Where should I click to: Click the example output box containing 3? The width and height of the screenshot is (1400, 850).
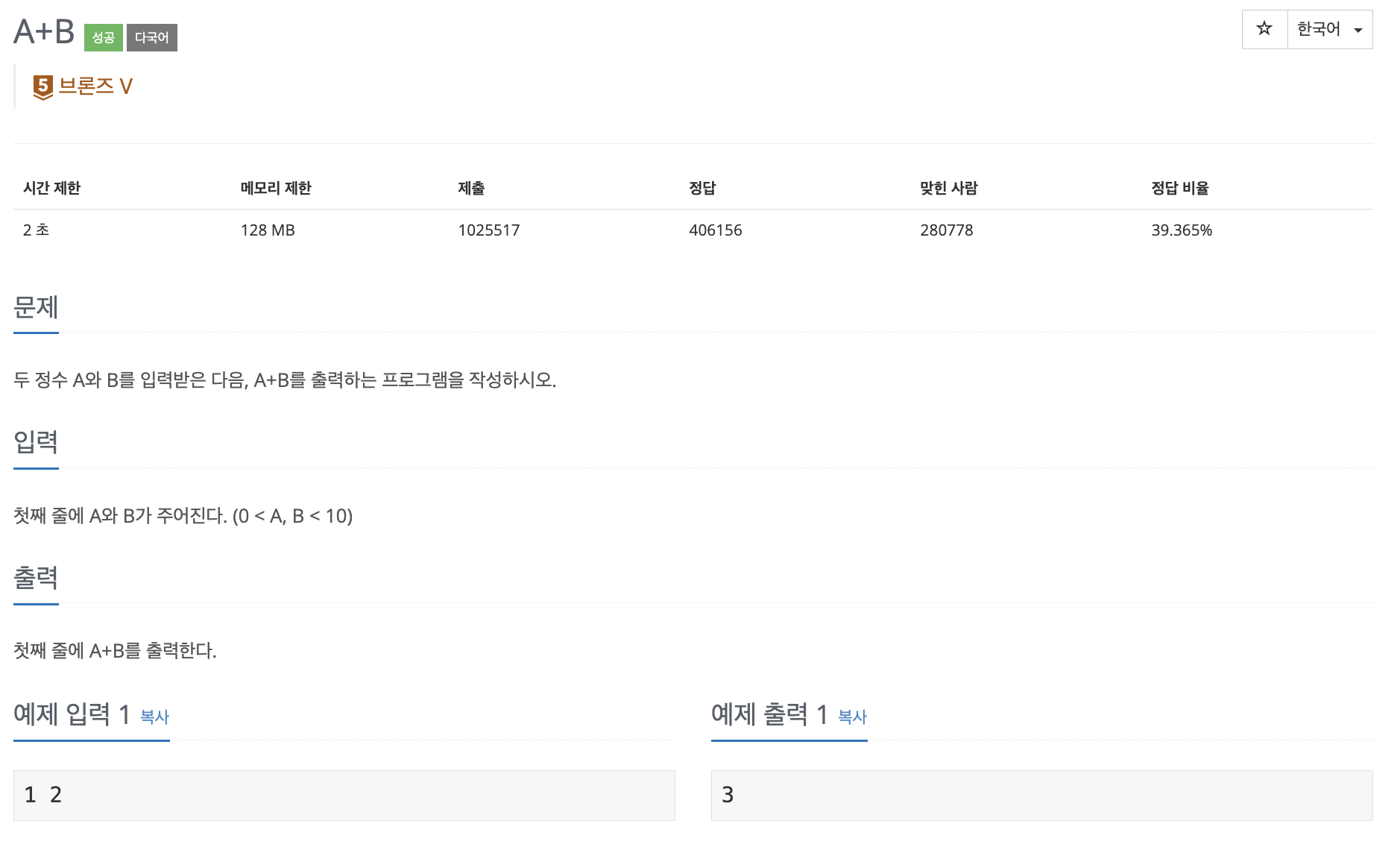pos(1042,796)
